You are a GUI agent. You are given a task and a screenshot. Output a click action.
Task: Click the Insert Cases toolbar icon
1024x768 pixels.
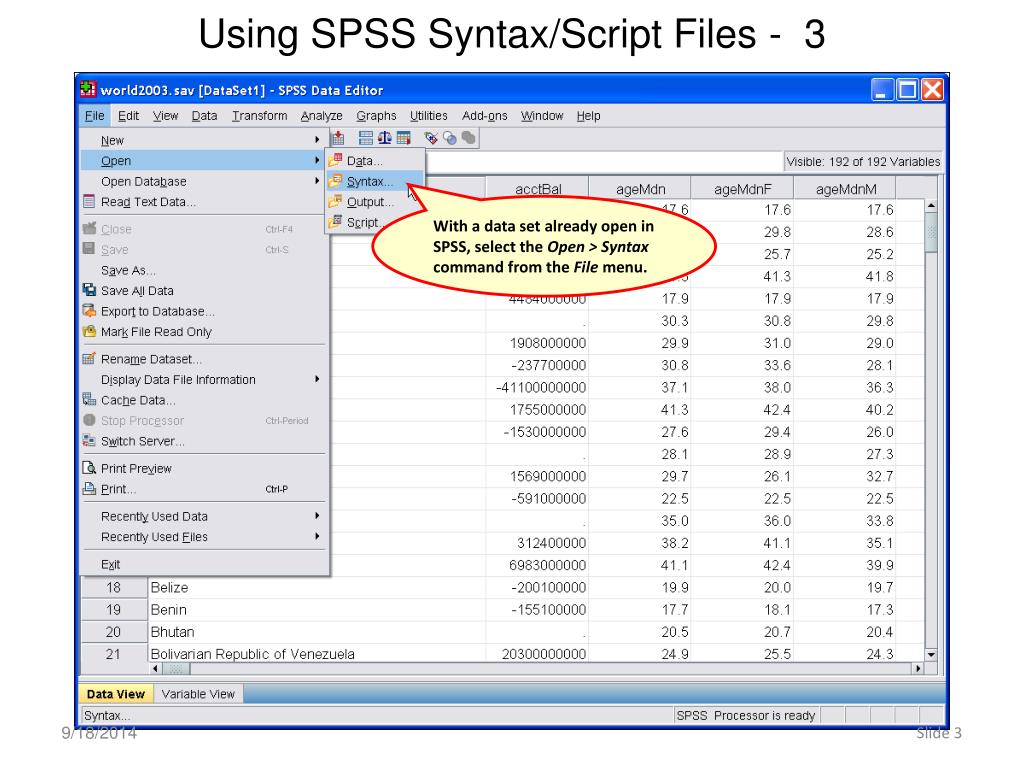pyautogui.click(x=338, y=138)
